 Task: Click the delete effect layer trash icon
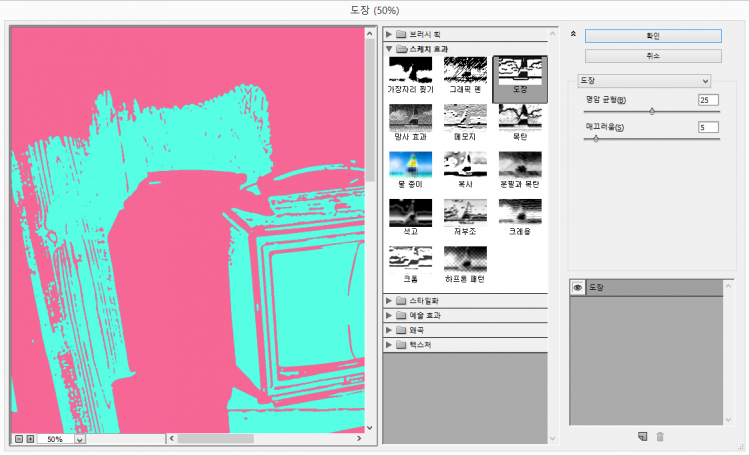coord(660,436)
